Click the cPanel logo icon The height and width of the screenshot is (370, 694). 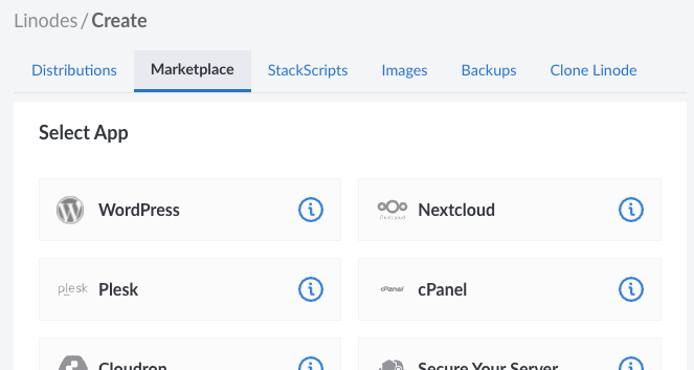pyautogui.click(x=392, y=289)
